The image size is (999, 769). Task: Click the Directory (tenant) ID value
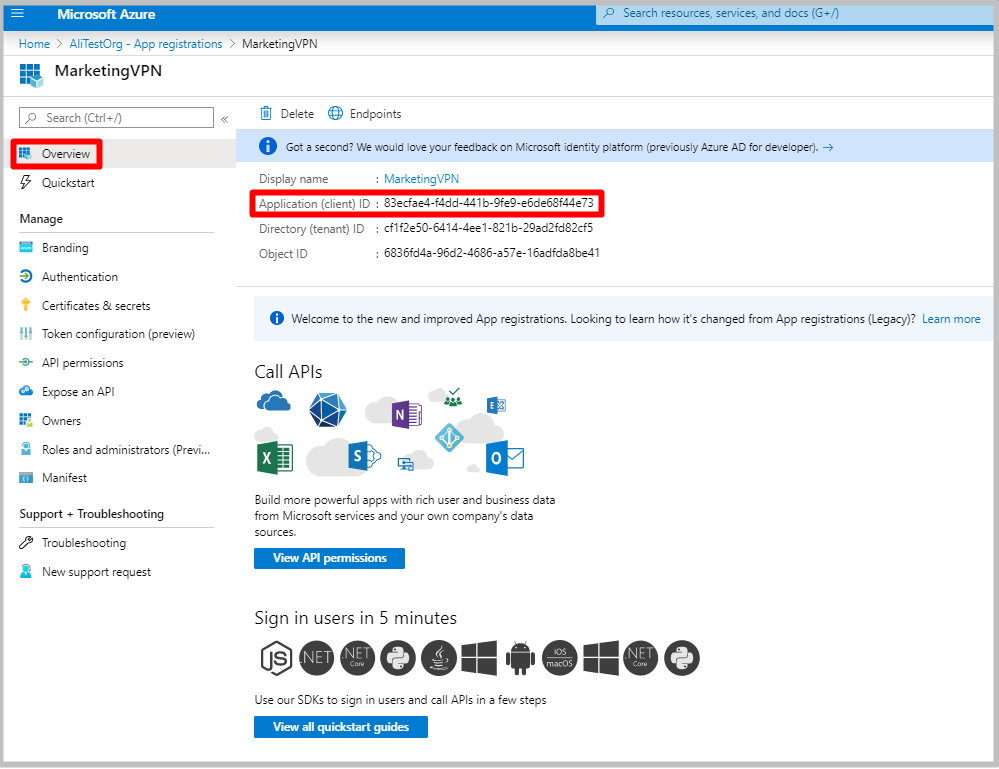(488, 228)
